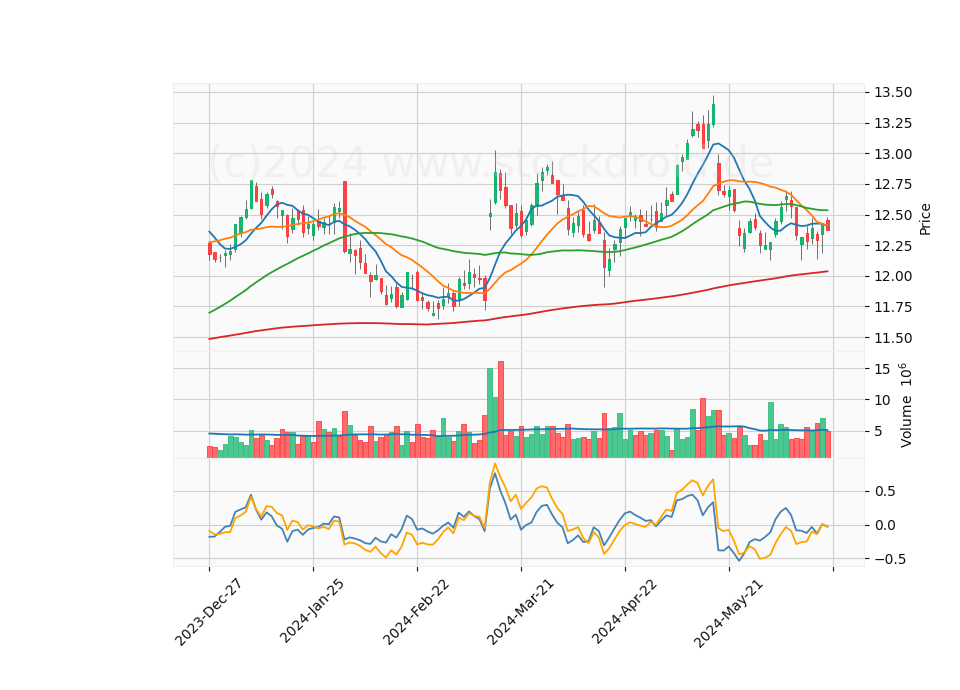The height and width of the screenshot is (690, 960).
Task: Click the tallest green volume bar
Action: [490, 413]
